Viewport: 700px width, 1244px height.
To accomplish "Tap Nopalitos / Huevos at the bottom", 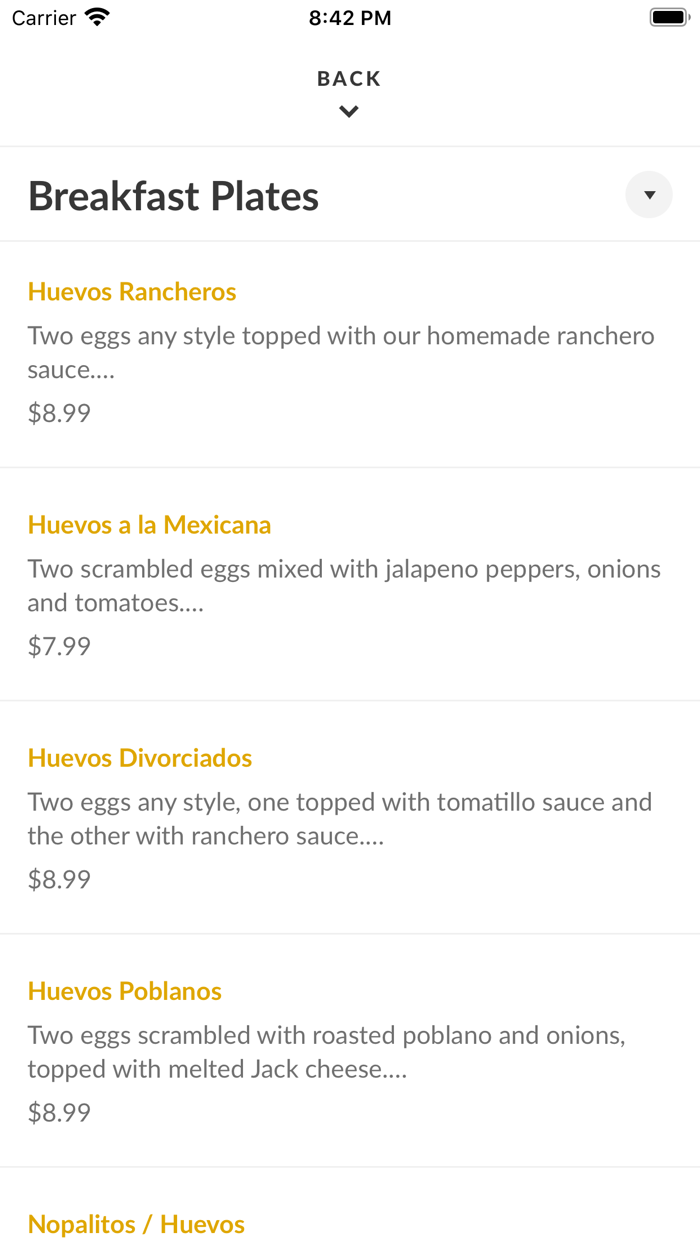I will 136,1224.
